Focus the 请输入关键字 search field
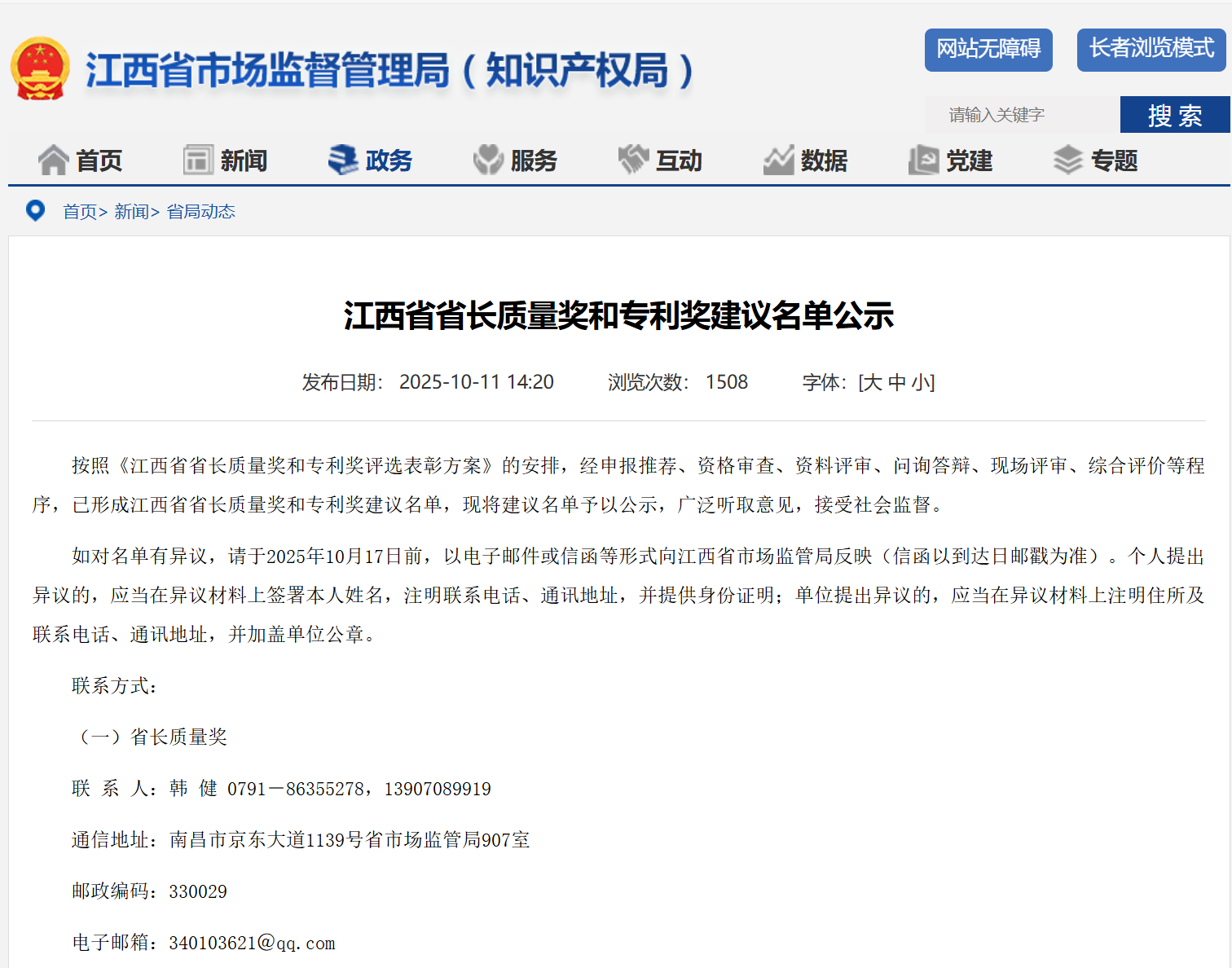 (1022, 115)
